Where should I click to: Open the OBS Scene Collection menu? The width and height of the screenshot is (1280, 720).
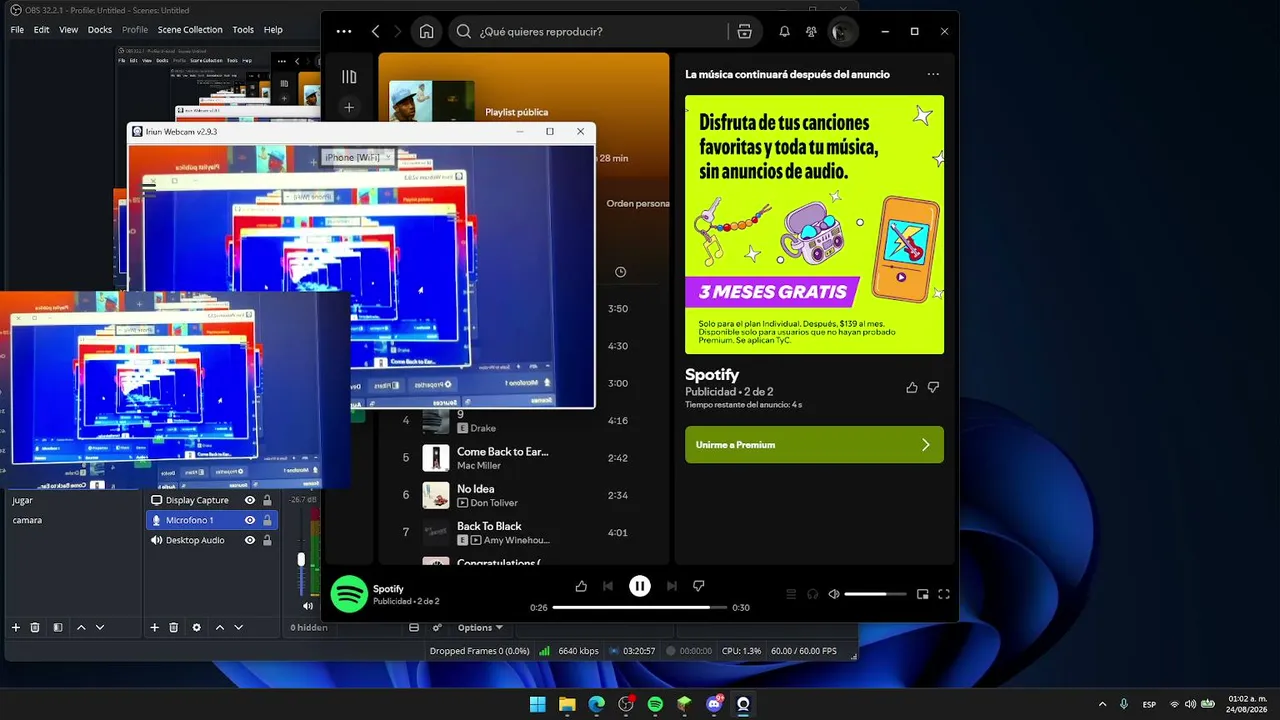click(190, 30)
